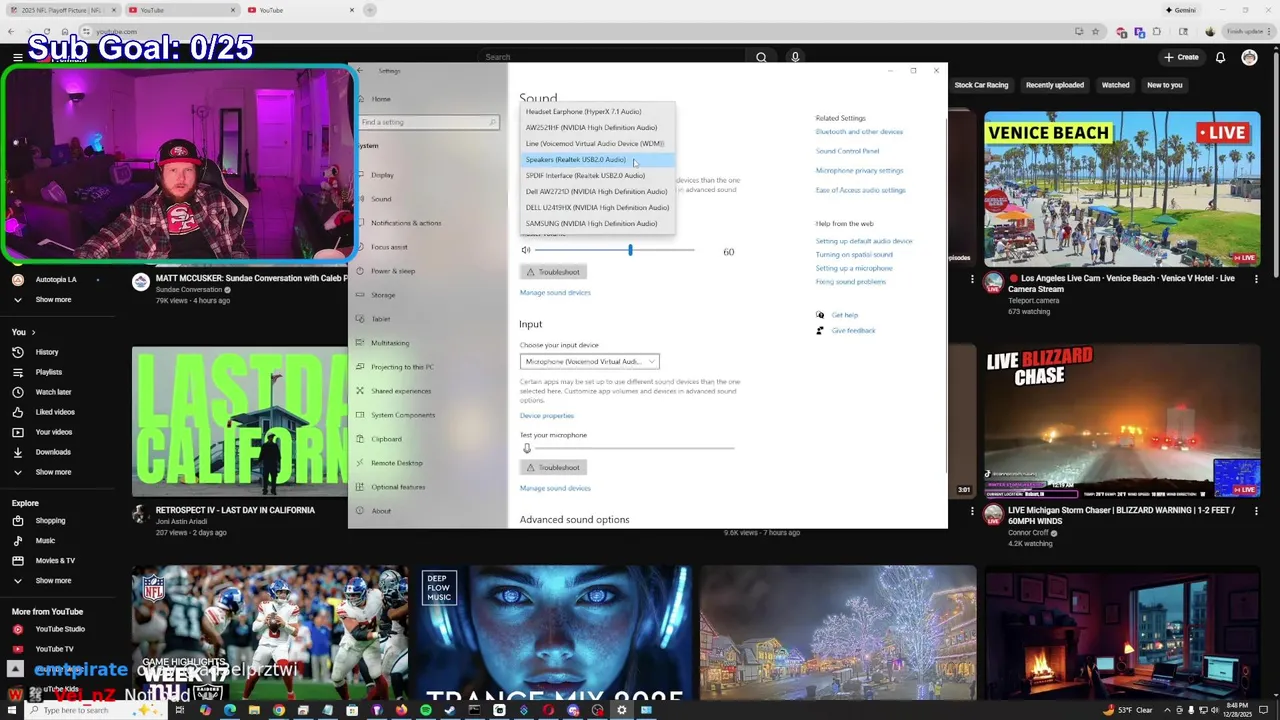Select Headset Earphone (HyperX 7.1 Audio) output
Screen dimensions: 1280x720
click(x=597, y=111)
